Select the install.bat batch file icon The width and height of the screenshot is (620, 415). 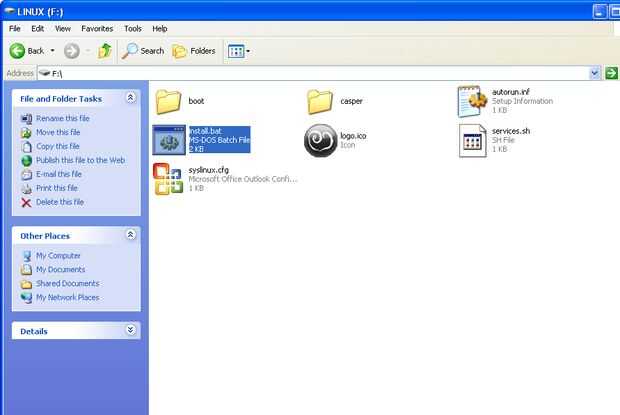169,140
